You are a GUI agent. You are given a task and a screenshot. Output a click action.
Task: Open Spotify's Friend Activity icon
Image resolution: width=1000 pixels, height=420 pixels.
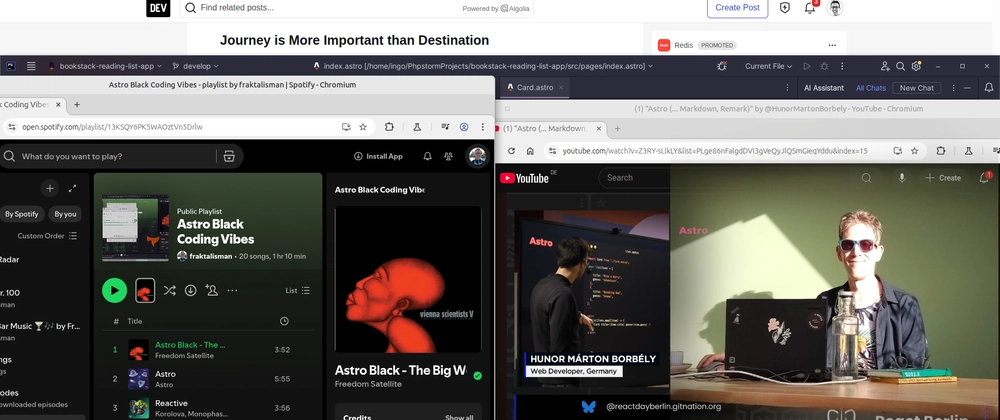pos(448,156)
